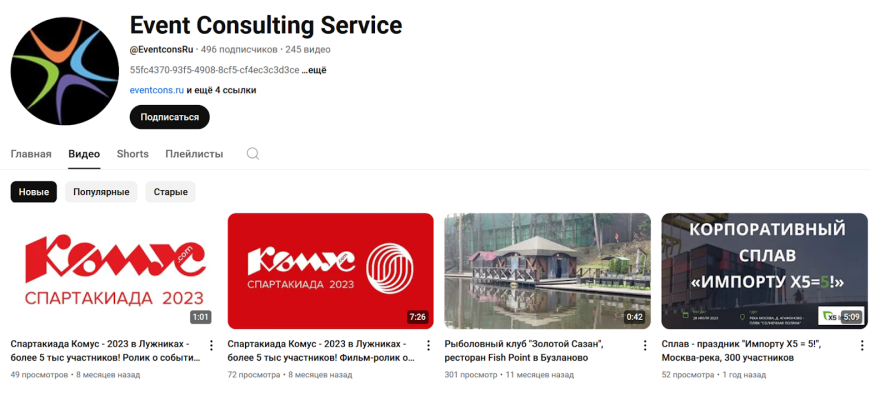
Task: Click the Подписаться subscribe button
Action: tap(170, 117)
